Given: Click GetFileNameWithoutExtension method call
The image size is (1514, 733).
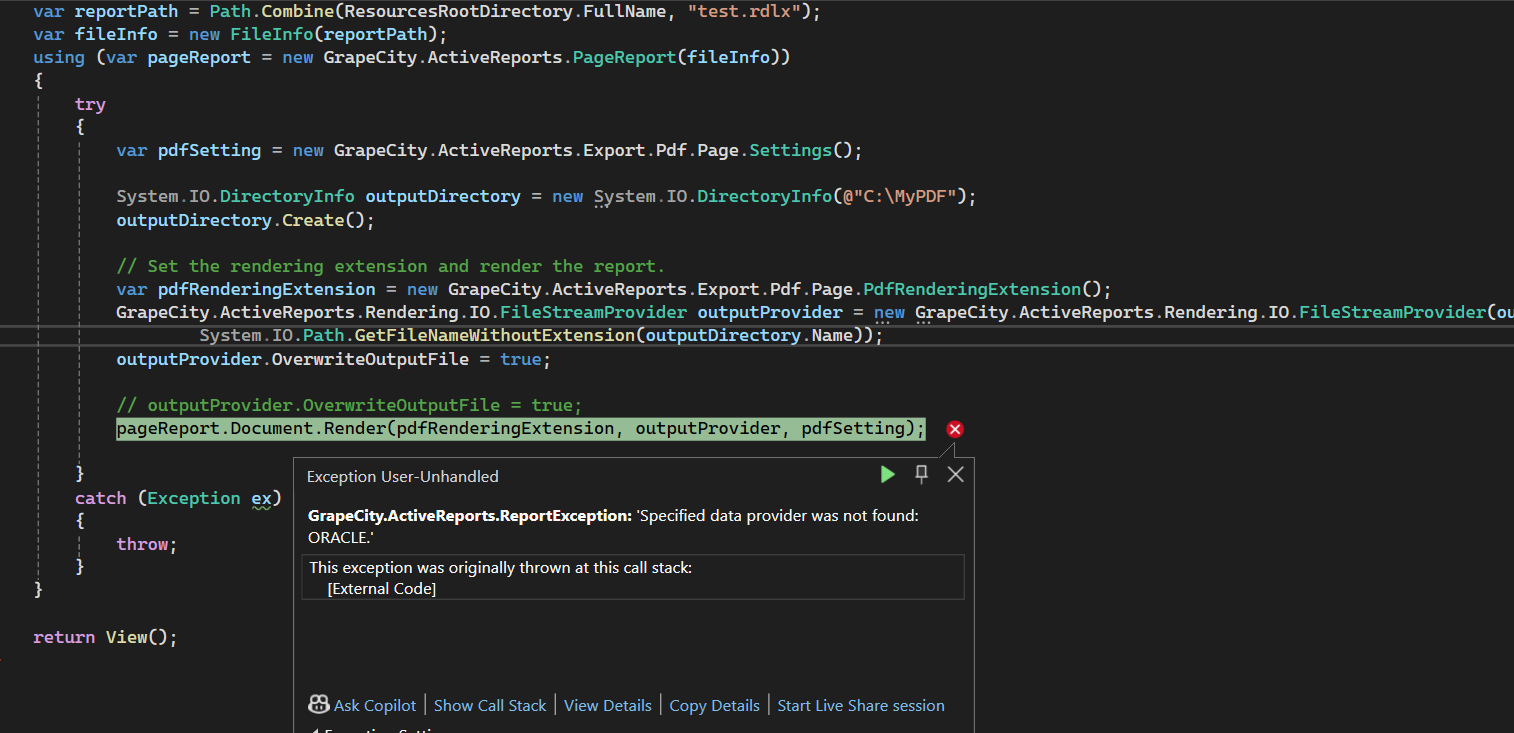Looking at the screenshot, I should 495,335.
